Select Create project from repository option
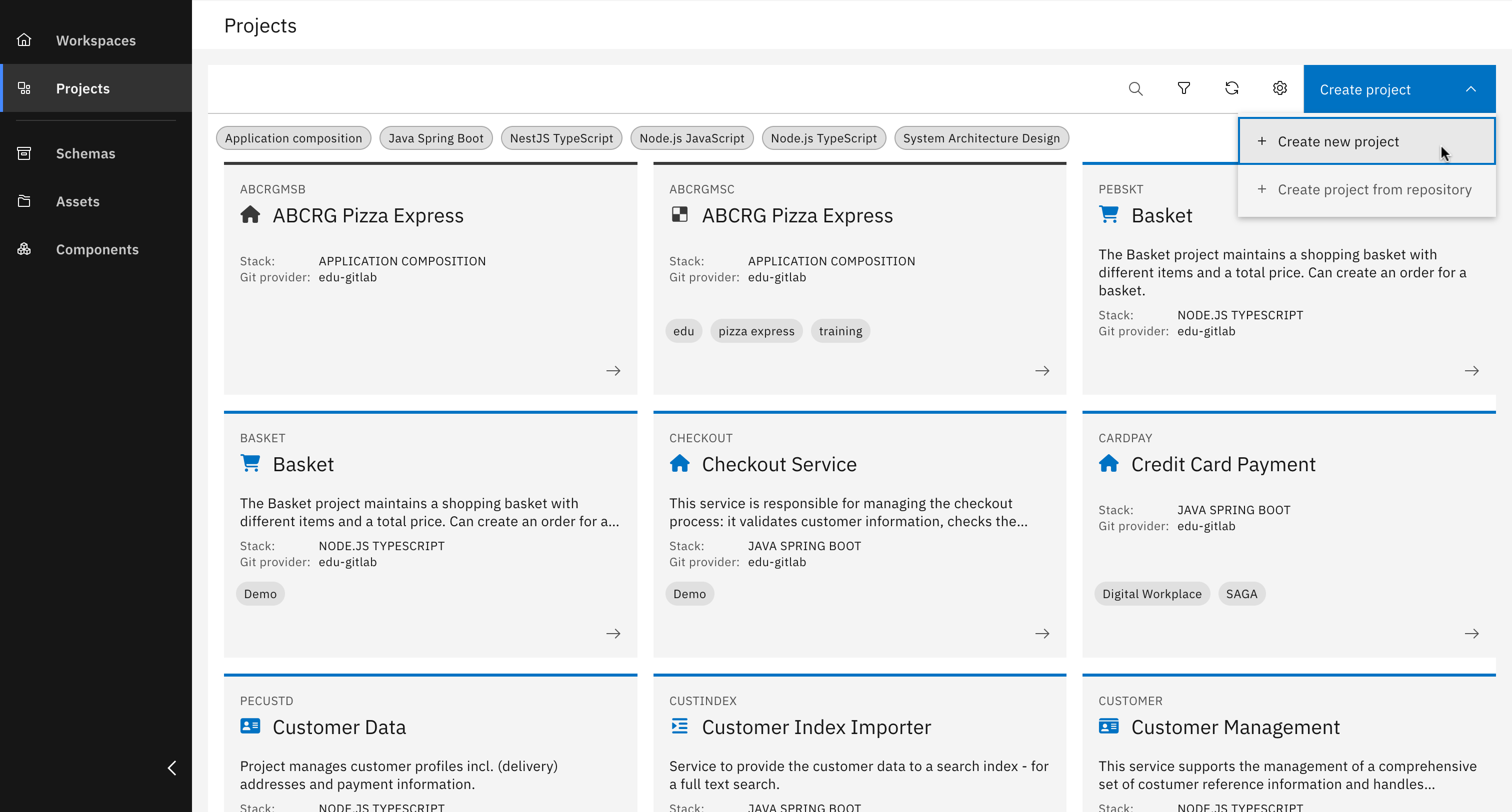1512x812 pixels. tap(1373, 189)
